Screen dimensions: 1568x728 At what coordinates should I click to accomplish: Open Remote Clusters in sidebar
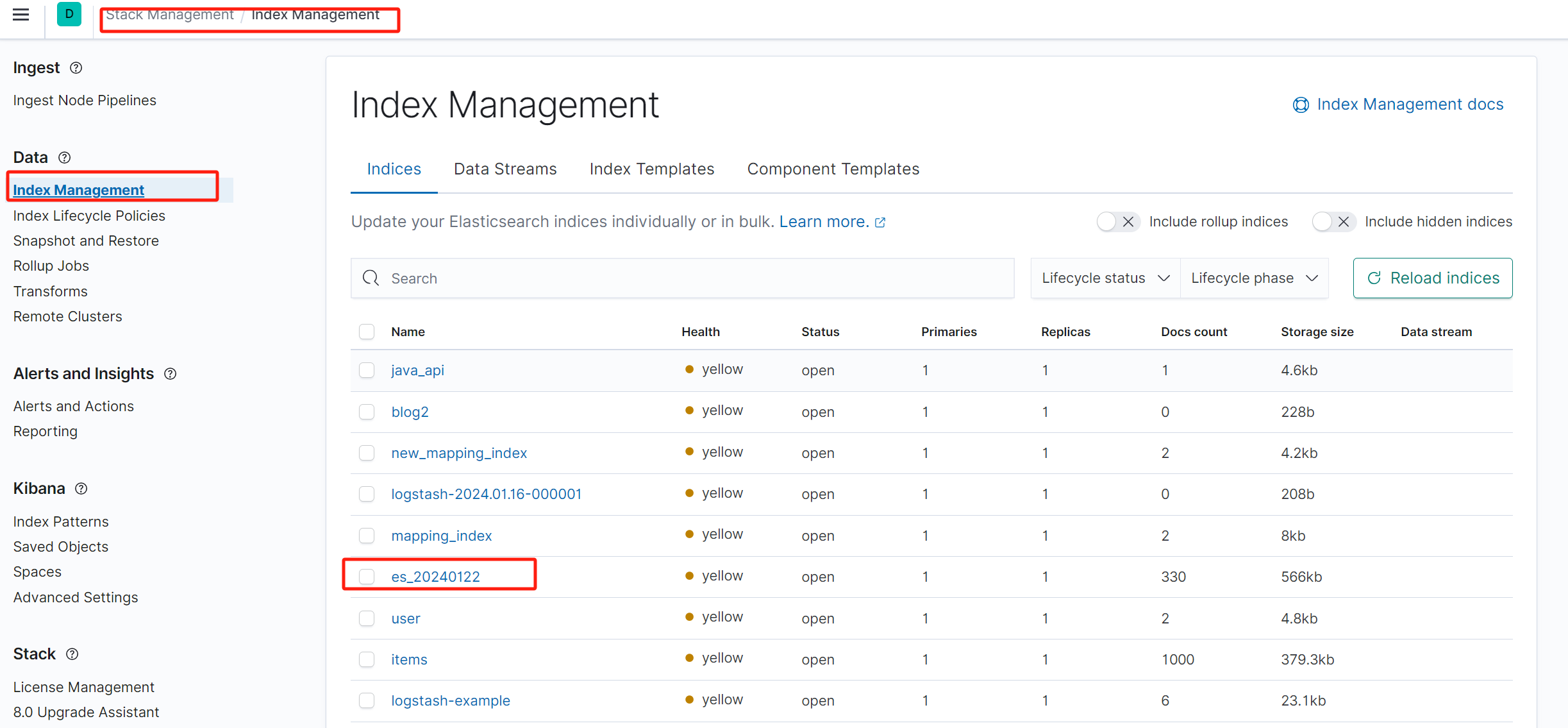tap(68, 316)
